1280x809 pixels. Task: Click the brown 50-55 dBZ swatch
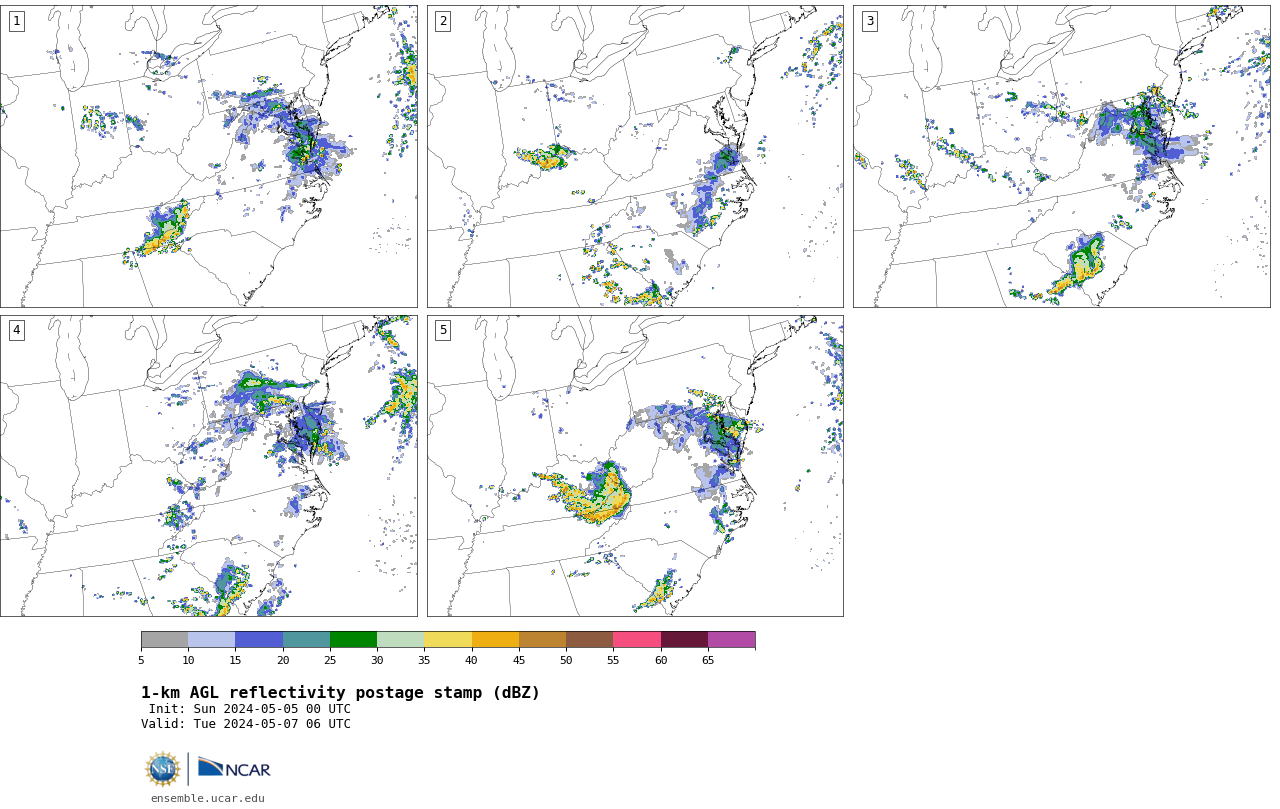(589, 640)
